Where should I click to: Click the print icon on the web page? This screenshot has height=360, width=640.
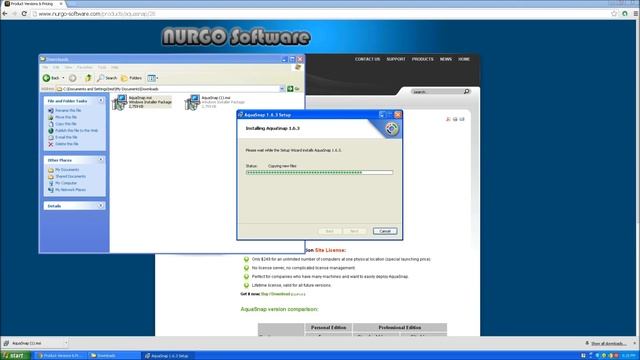click(x=455, y=119)
